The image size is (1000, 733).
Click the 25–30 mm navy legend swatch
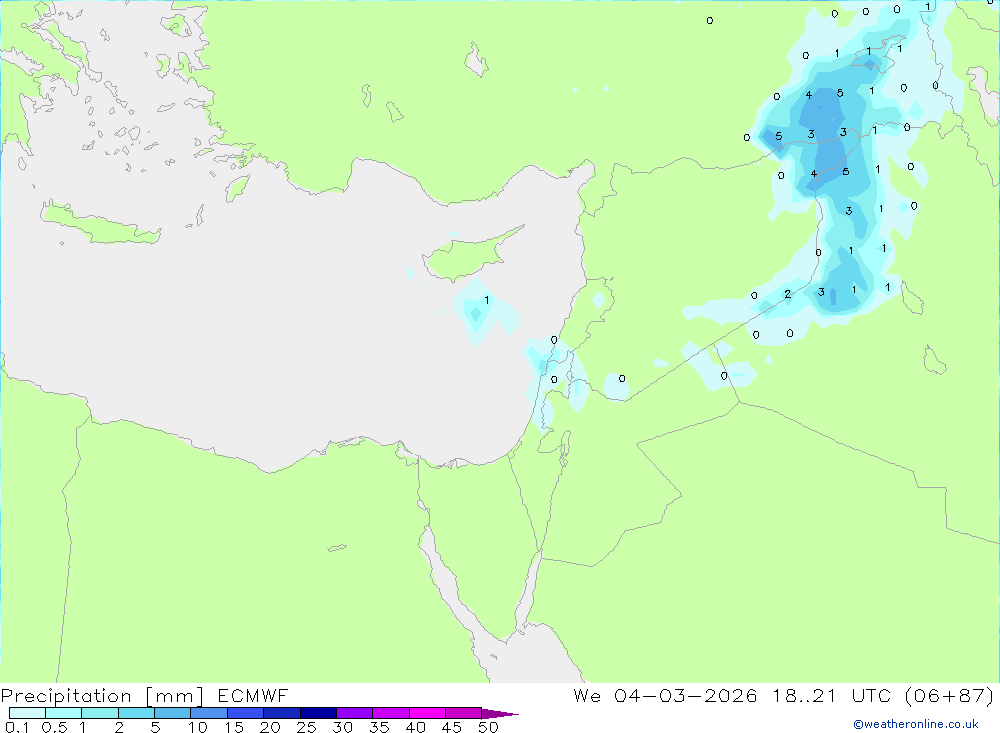(318, 713)
